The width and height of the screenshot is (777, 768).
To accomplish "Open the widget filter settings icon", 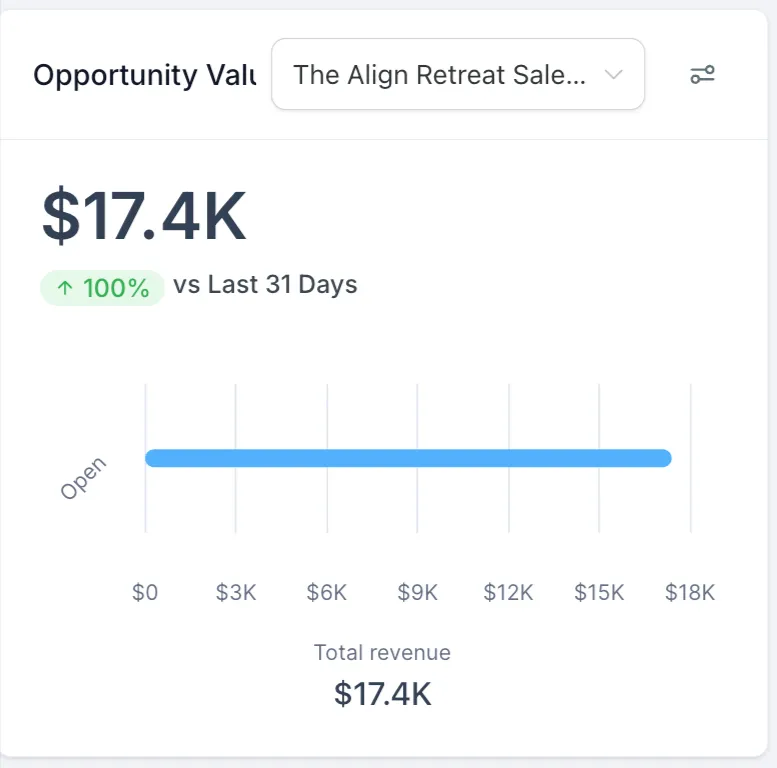I will [x=702, y=75].
